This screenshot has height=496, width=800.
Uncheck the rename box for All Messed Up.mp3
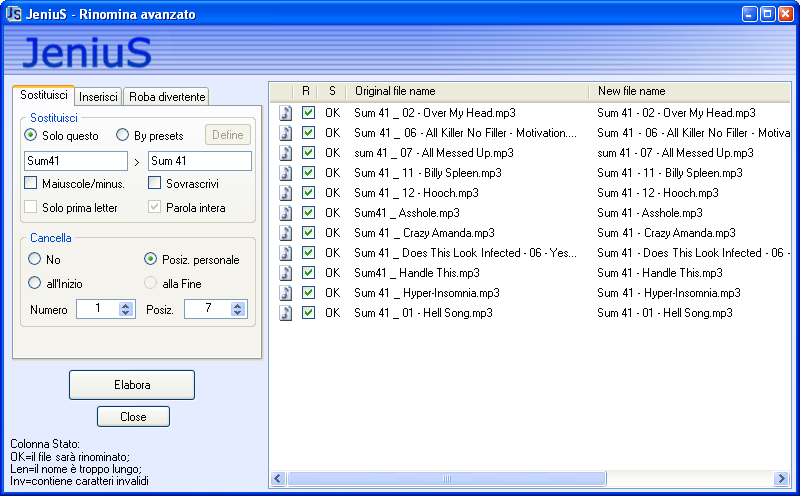click(x=308, y=152)
